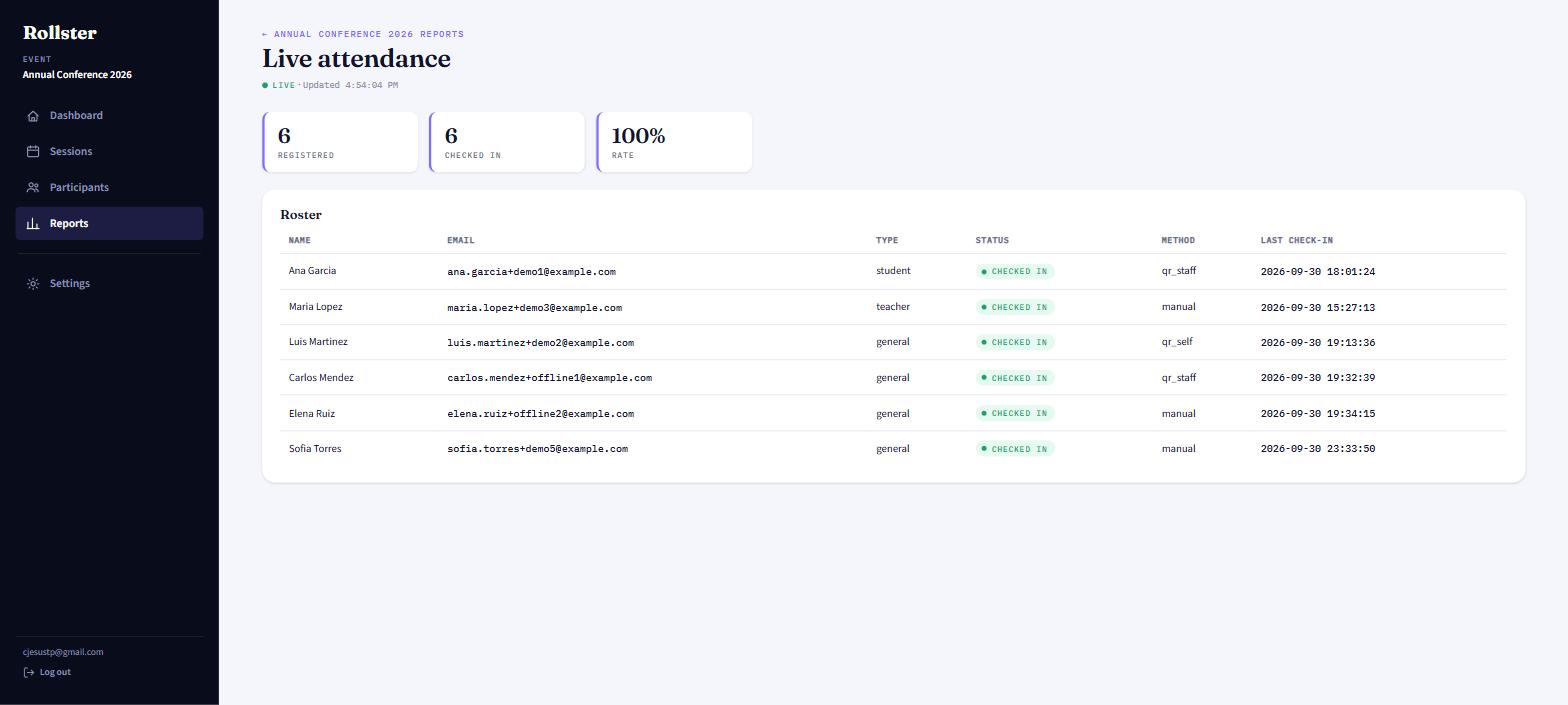1568x705 pixels.
Task: Click email sofia.torres+demo5@example.com
Action: [x=538, y=449]
